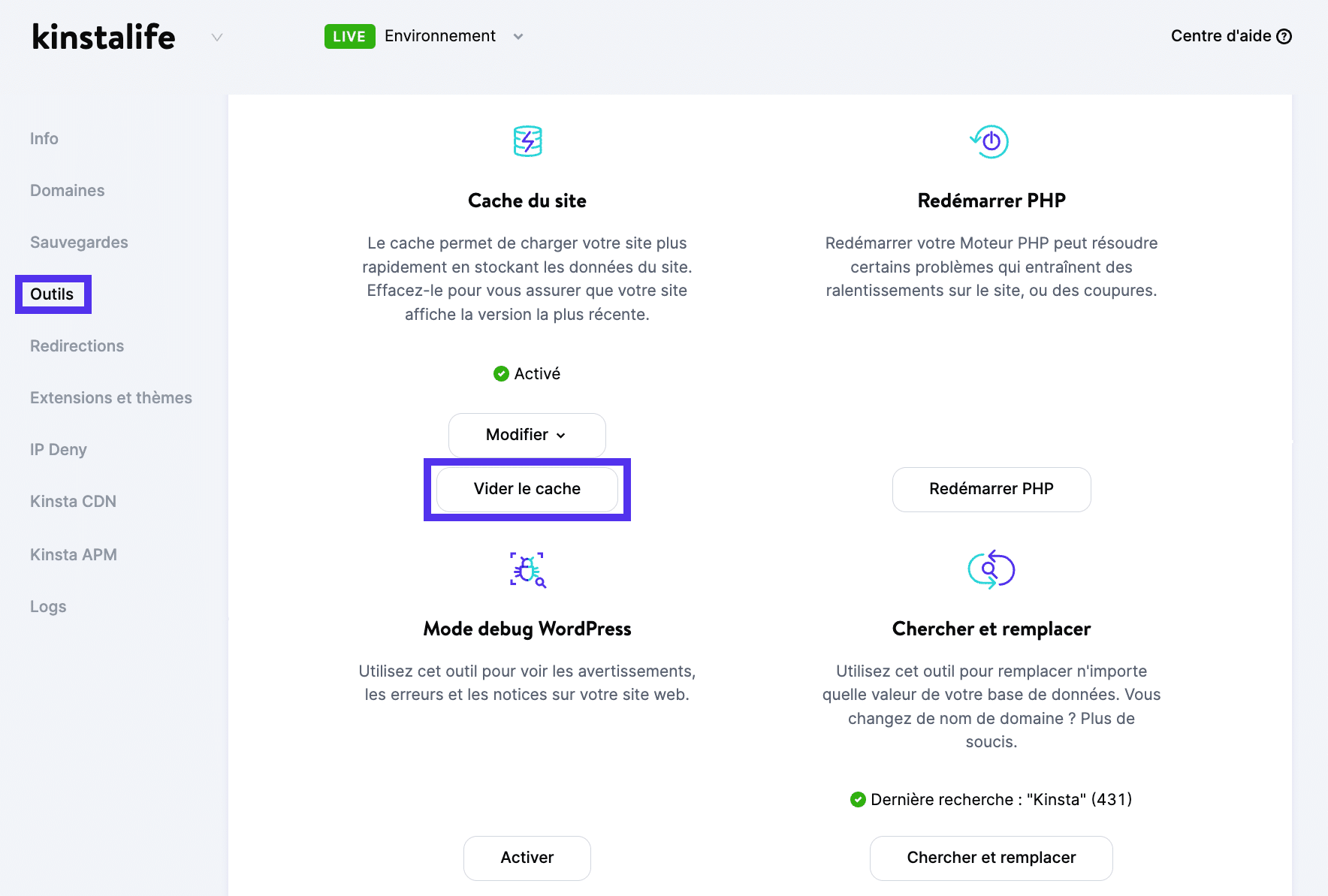
Task: Click the Vider le cache button
Action: [527, 489]
